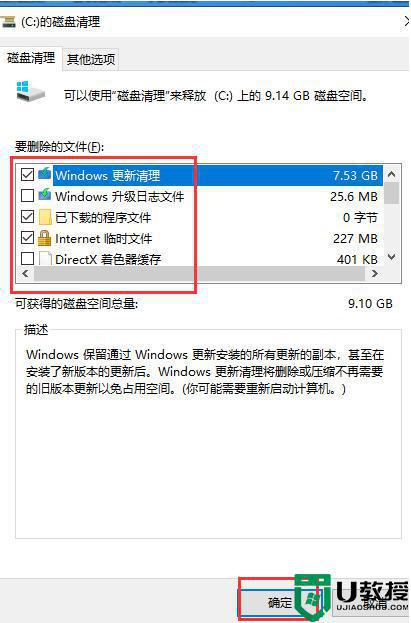Uncheck the Windows 更新清理 checkbox

pyautogui.click(x=27, y=174)
